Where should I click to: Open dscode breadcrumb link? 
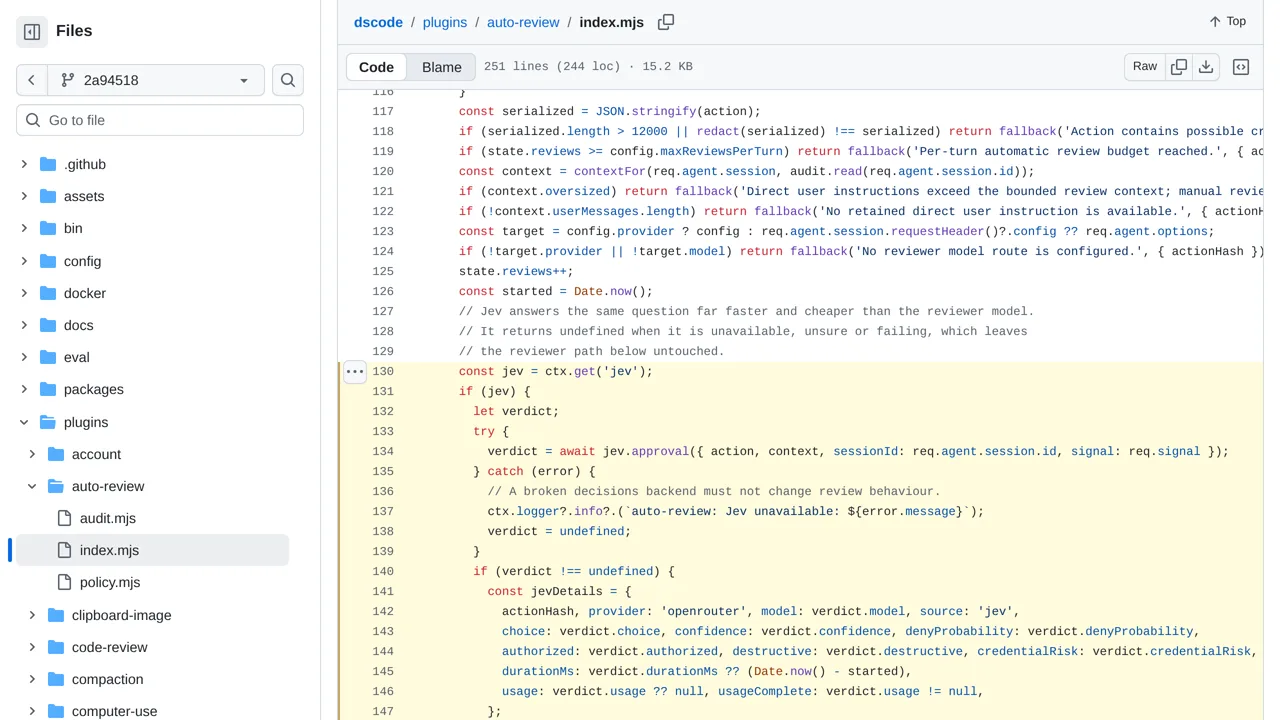pos(377,22)
